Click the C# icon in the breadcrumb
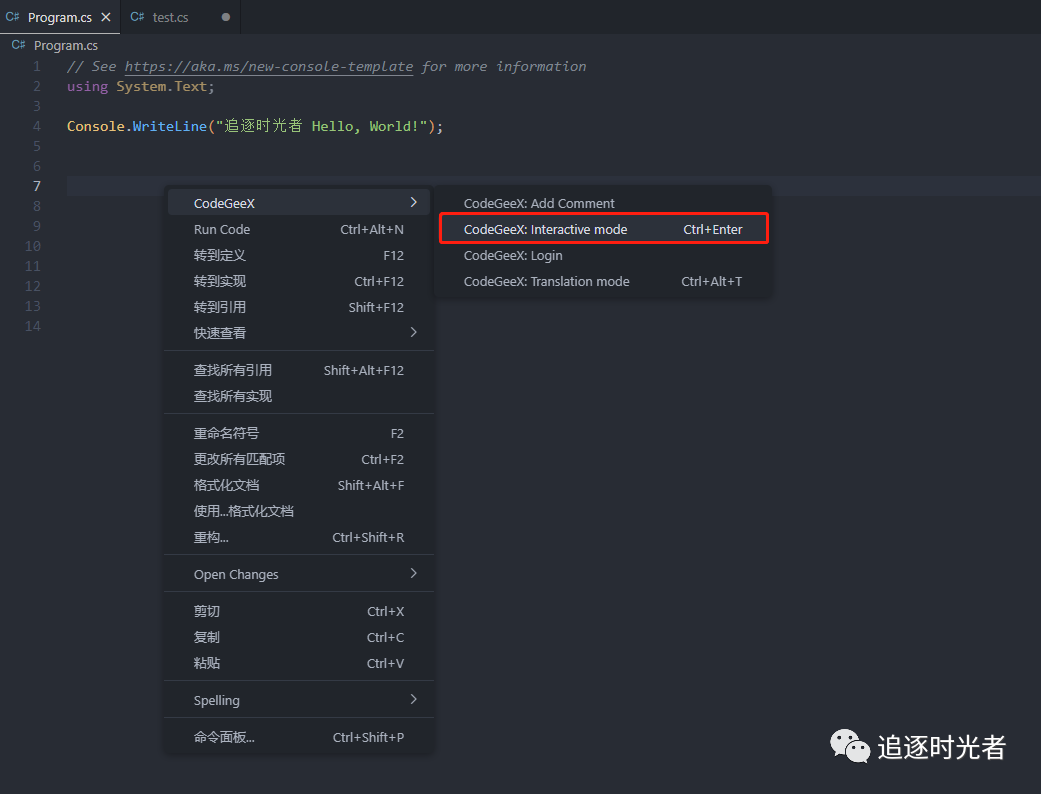Screen dimensions: 1041x794 (19, 45)
